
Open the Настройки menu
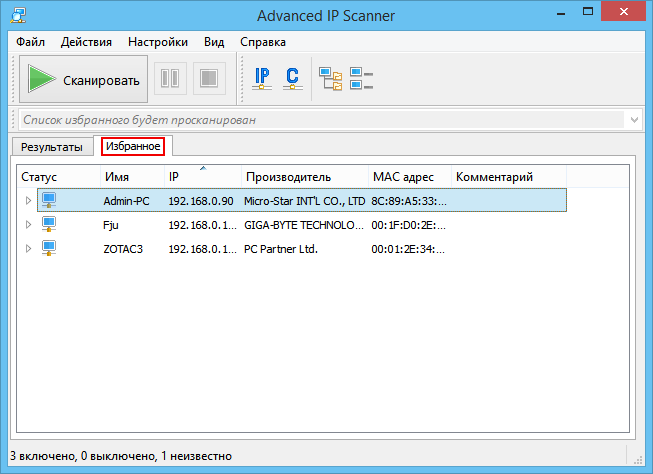[x=157, y=42]
